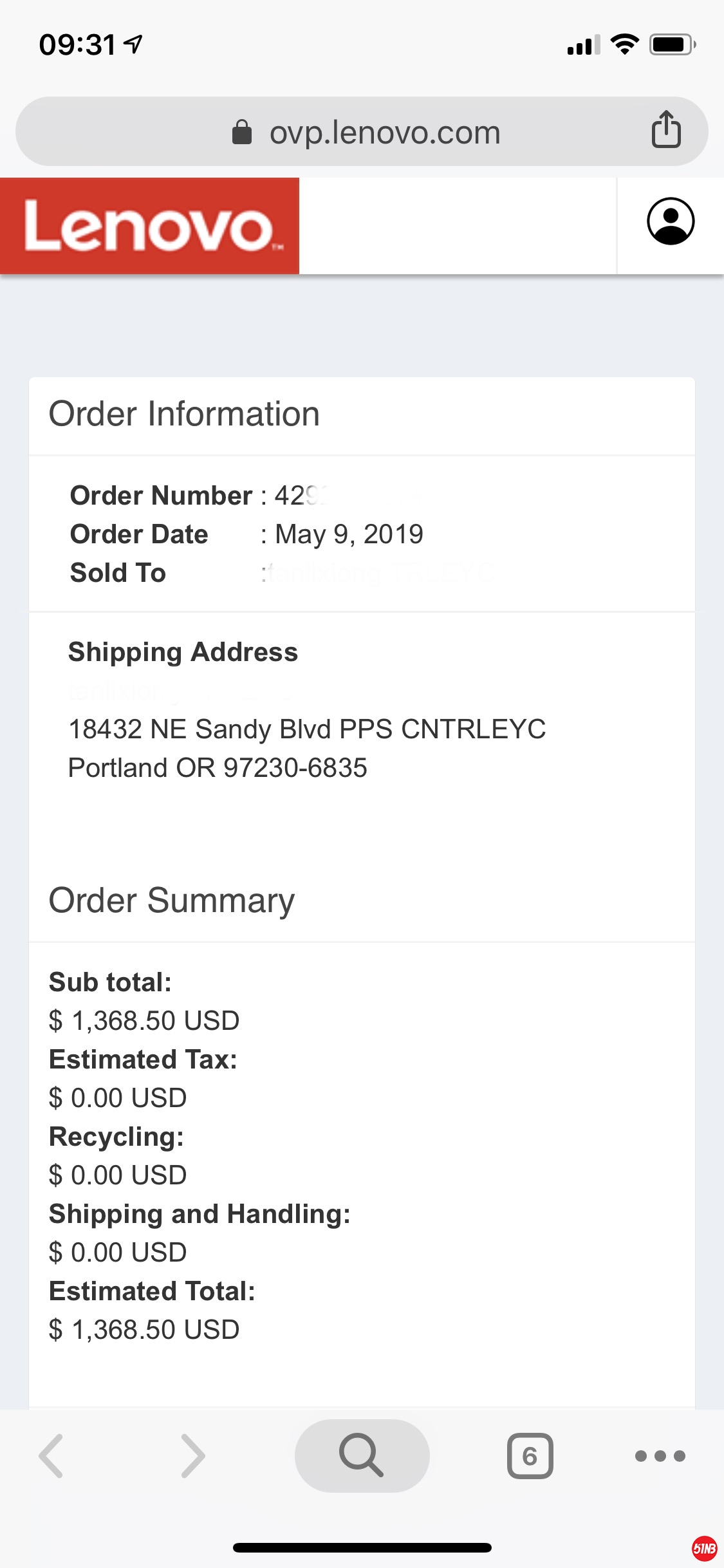Screen dimensions: 724x1568
Task: Open the three-dot more menu
Action: 660,1456
